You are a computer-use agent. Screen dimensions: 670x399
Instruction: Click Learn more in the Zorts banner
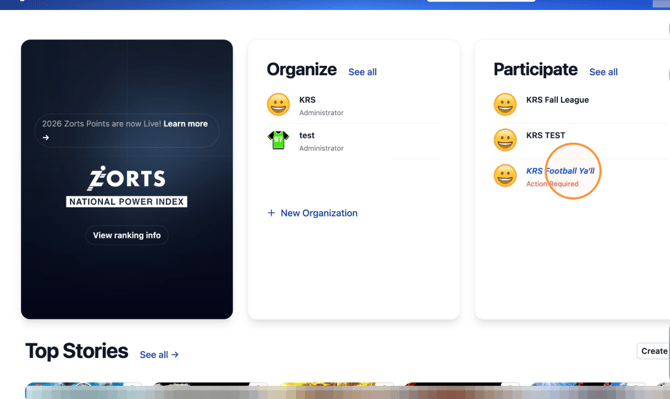click(185, 124)
